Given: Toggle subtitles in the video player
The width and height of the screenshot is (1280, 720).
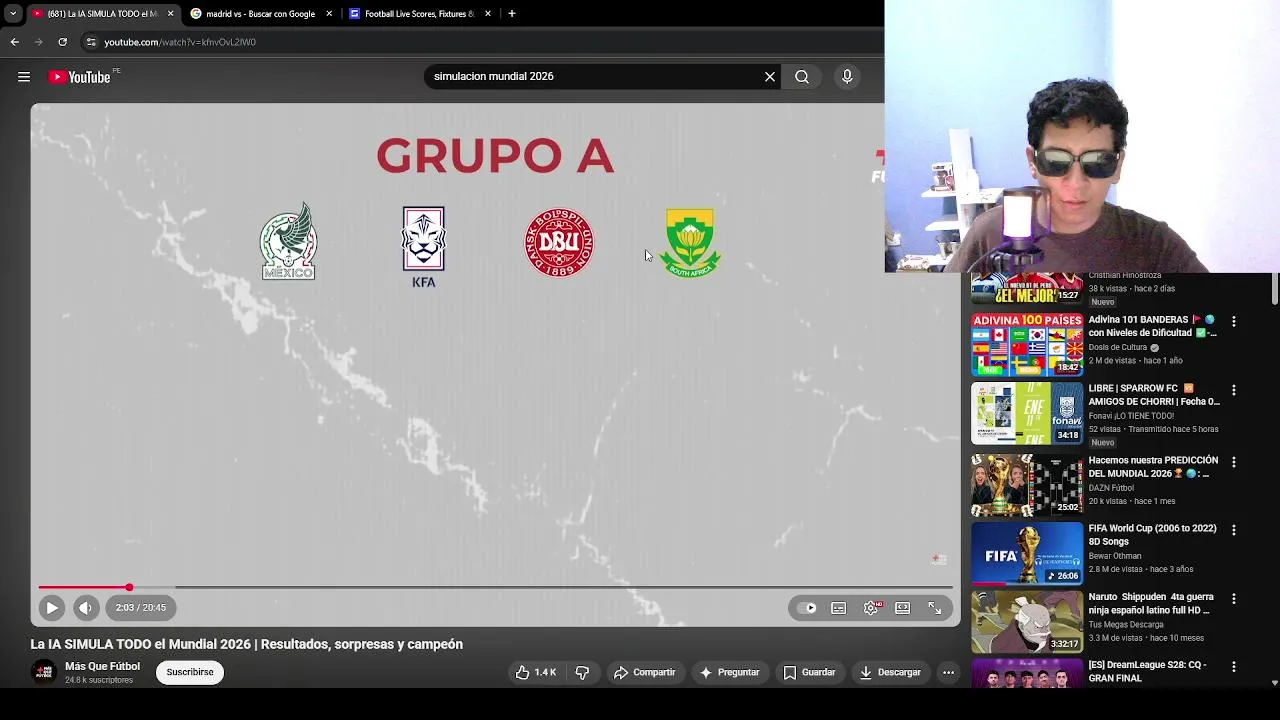Looking at the screenshot, I should point(839,608).
